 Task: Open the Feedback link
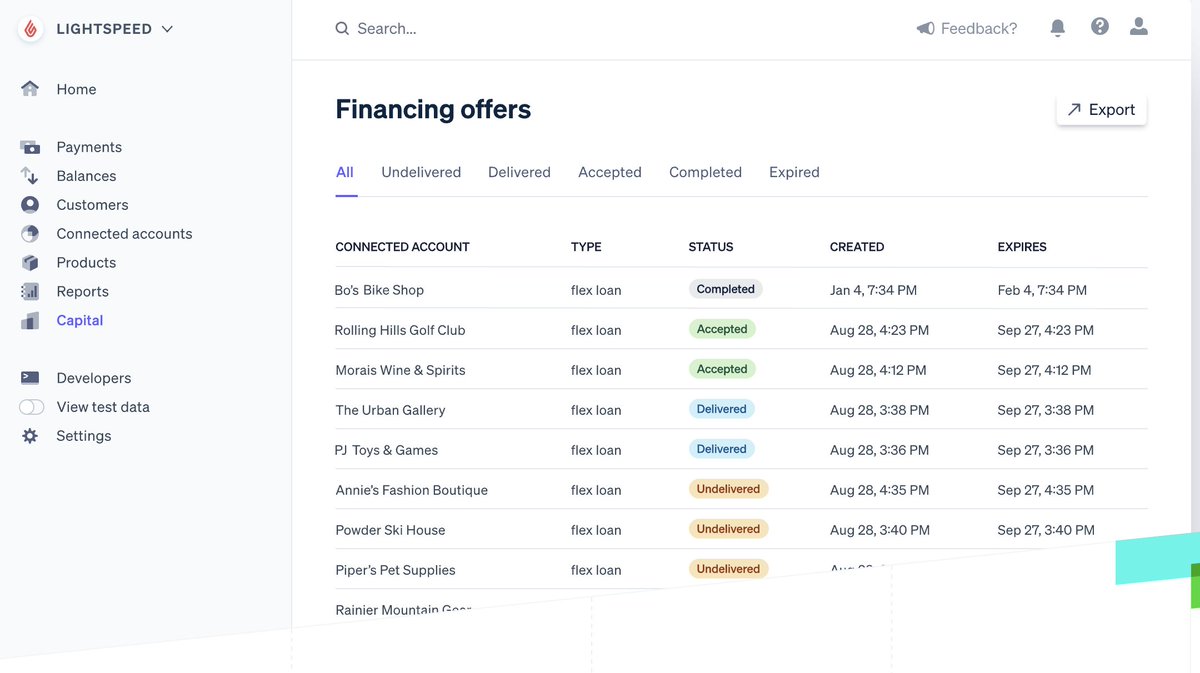966,28
